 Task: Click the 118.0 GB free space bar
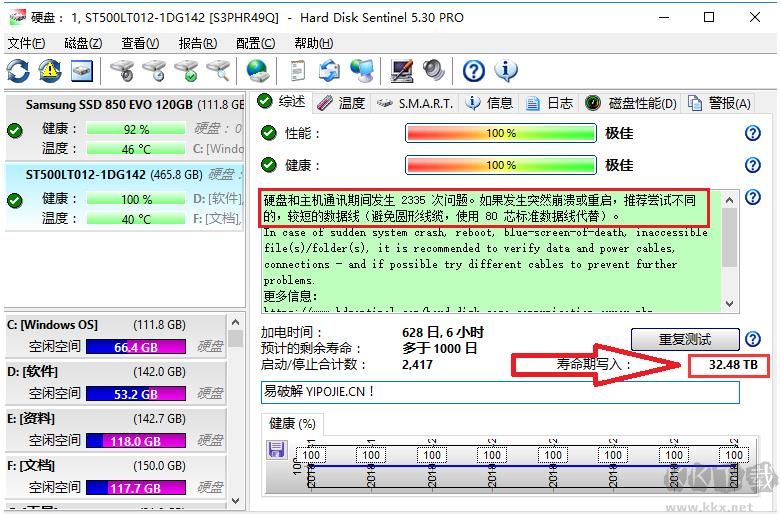(x=136, y=441)
